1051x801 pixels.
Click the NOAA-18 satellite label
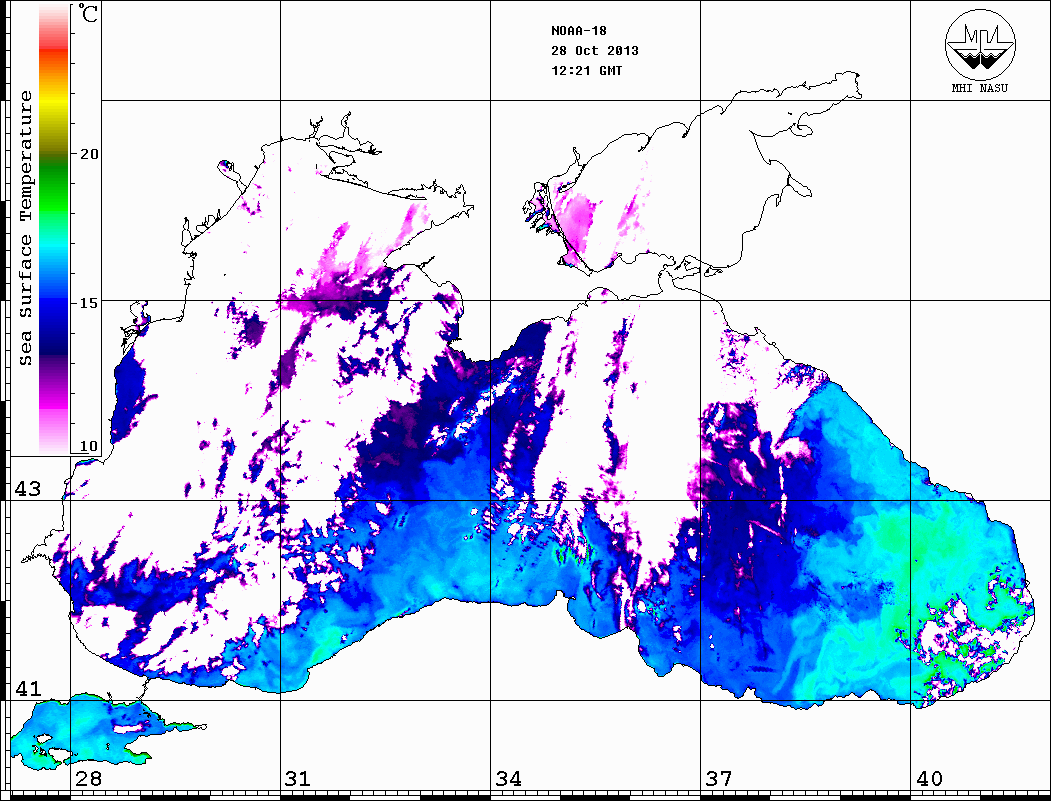(x=578, y=31)
